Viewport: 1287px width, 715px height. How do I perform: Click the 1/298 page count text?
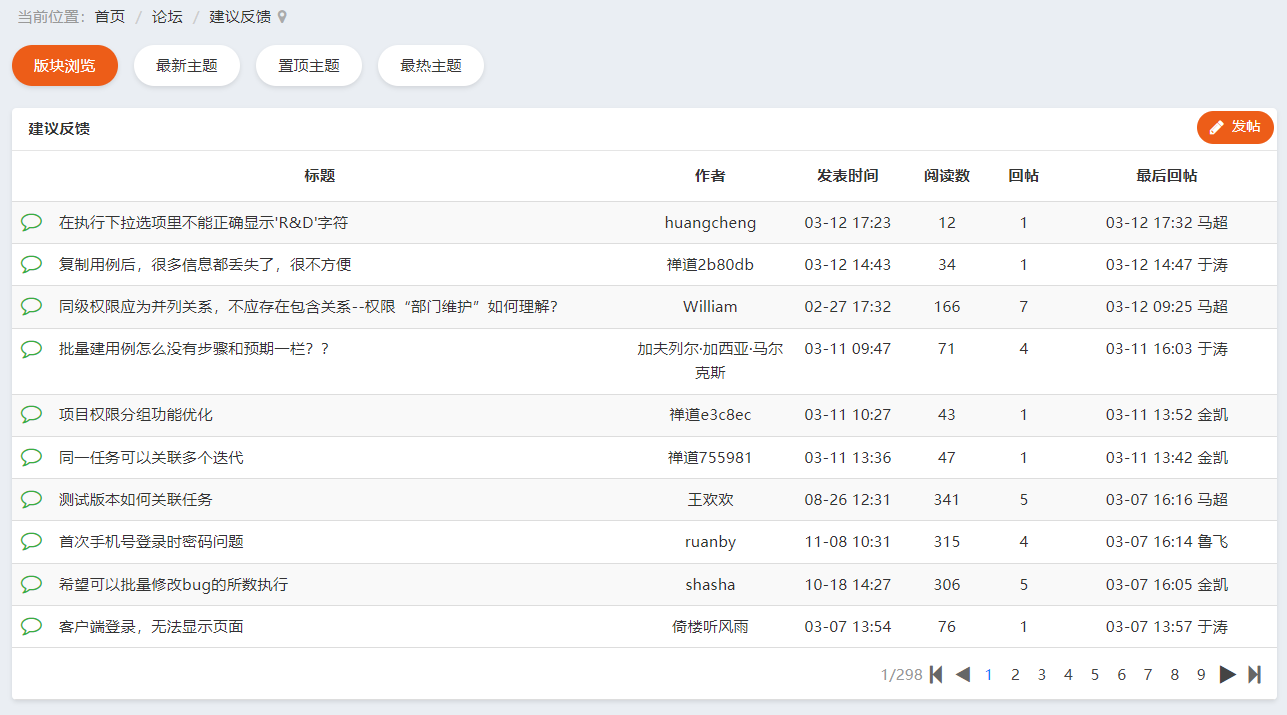(901, 674)
